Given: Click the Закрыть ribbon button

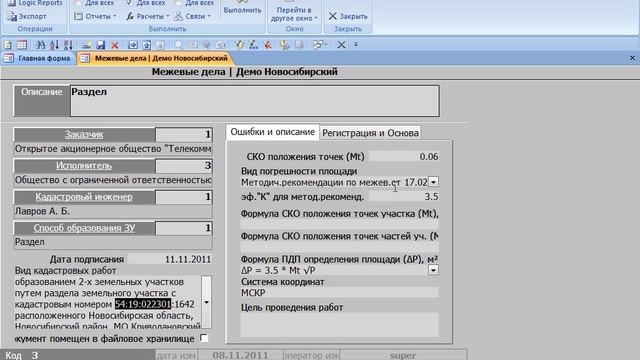Looking at the screenshot, I should pyautogui.click(x=348, y=16).
